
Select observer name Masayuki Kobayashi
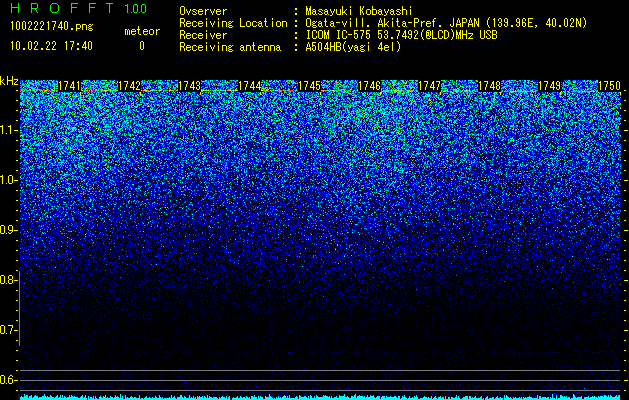pyautogui.click(x=359, y=11)
